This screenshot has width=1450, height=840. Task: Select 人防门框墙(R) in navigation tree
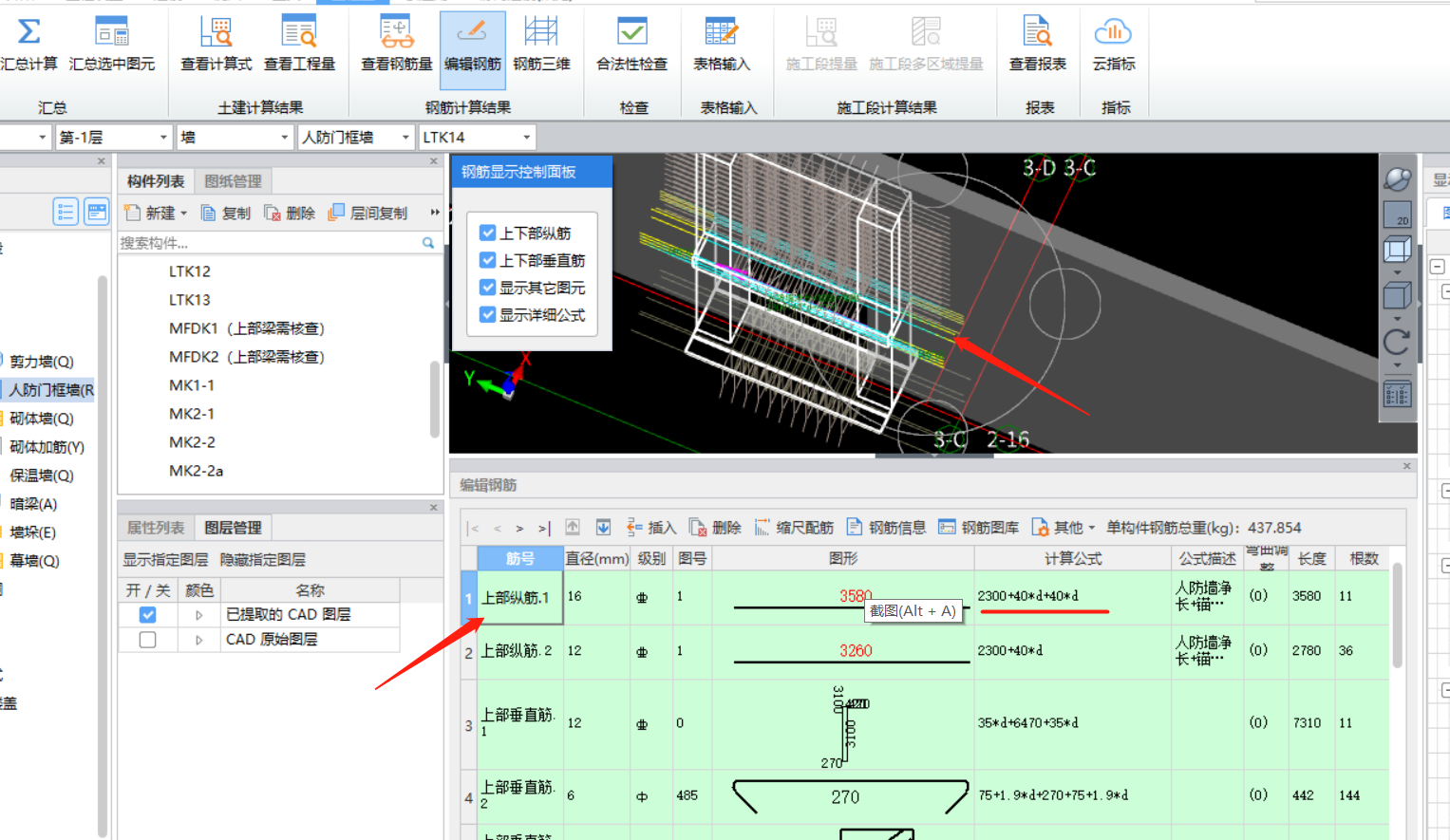pos(51,390)
